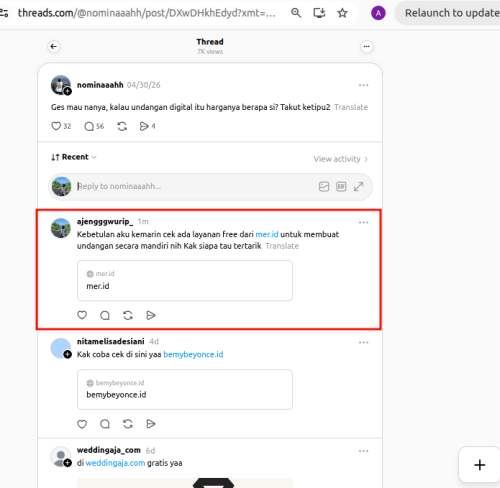Open the mer.id link preview card
Screen dimensions: 500x488
(185, 281)
